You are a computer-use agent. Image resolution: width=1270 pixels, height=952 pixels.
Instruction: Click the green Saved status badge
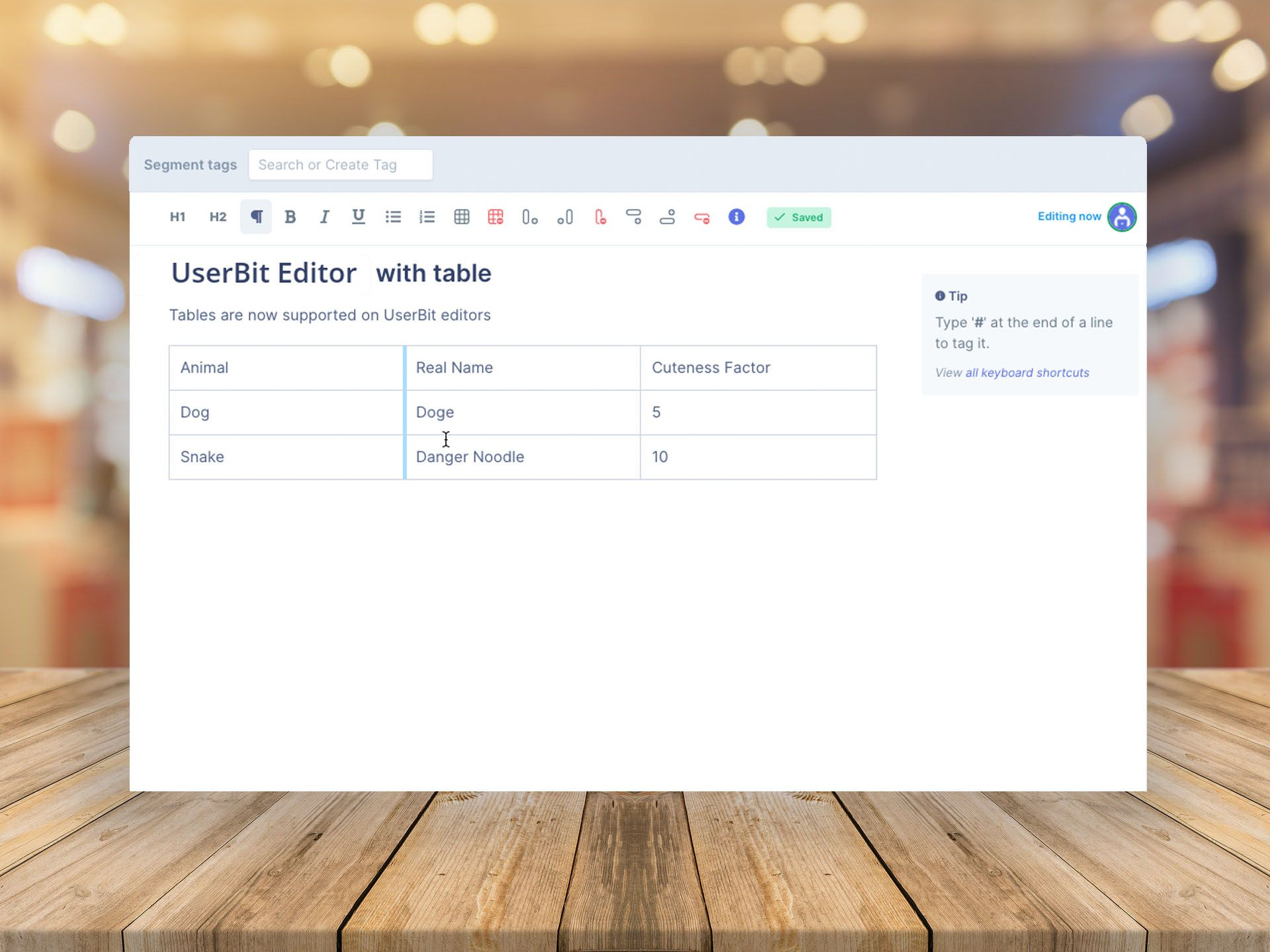coord(799,218)
